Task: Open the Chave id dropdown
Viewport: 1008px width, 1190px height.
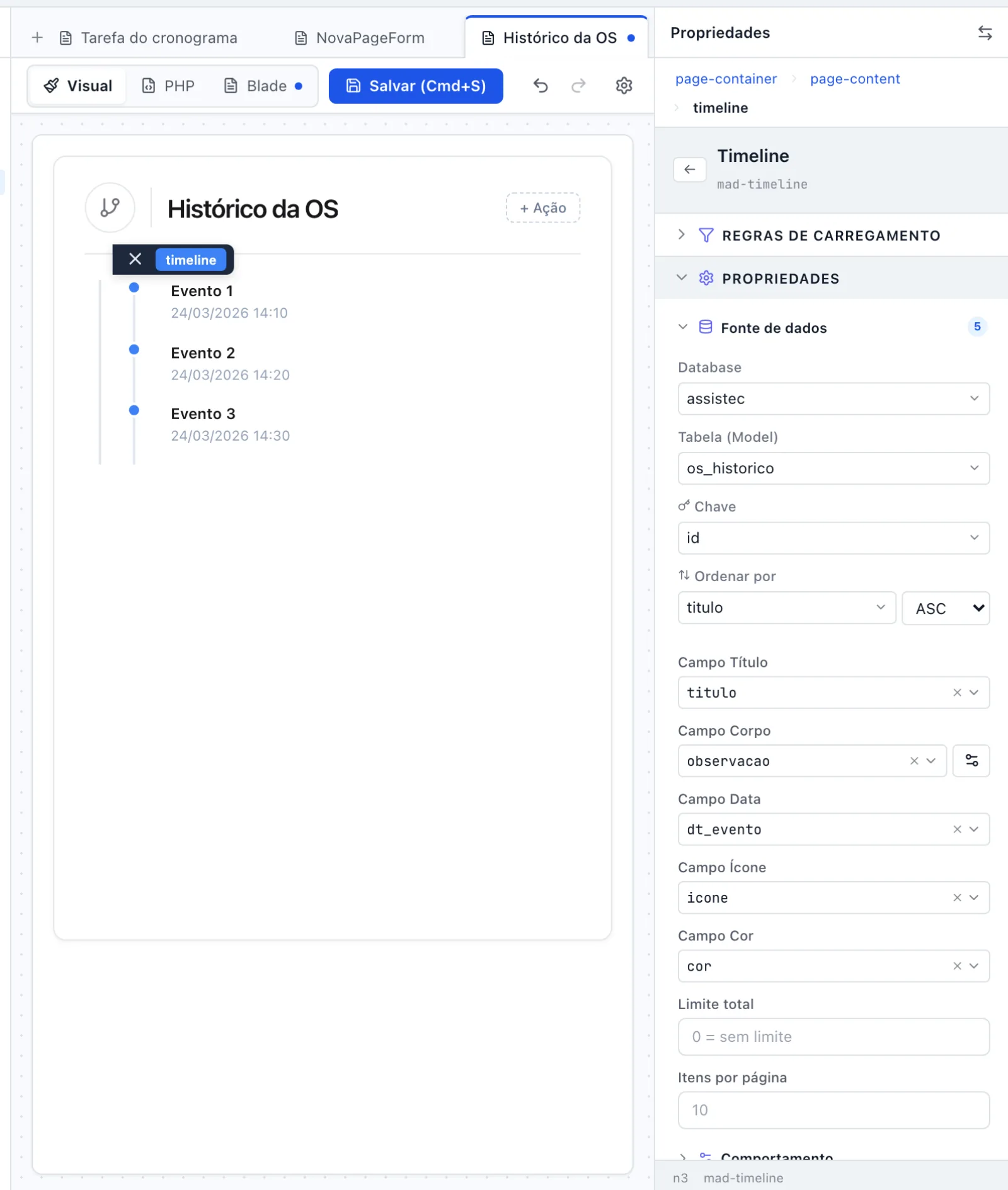Action: pos(833,538)
